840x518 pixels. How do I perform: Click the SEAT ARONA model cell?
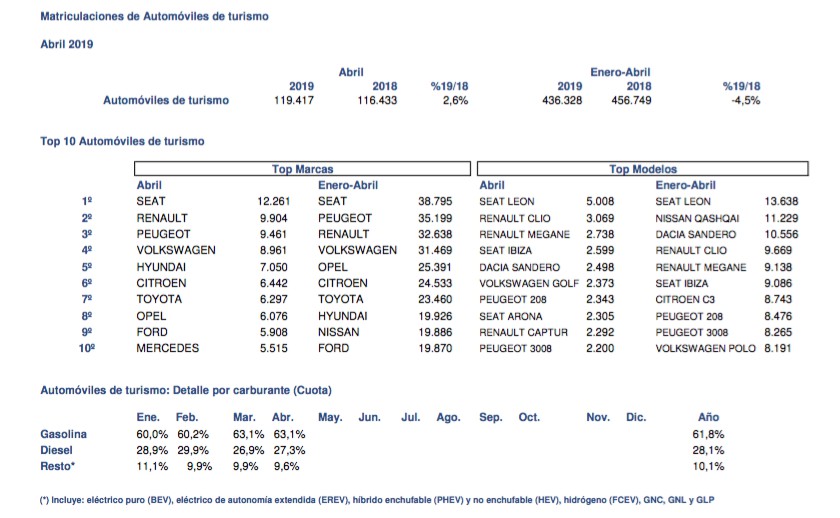511,317
